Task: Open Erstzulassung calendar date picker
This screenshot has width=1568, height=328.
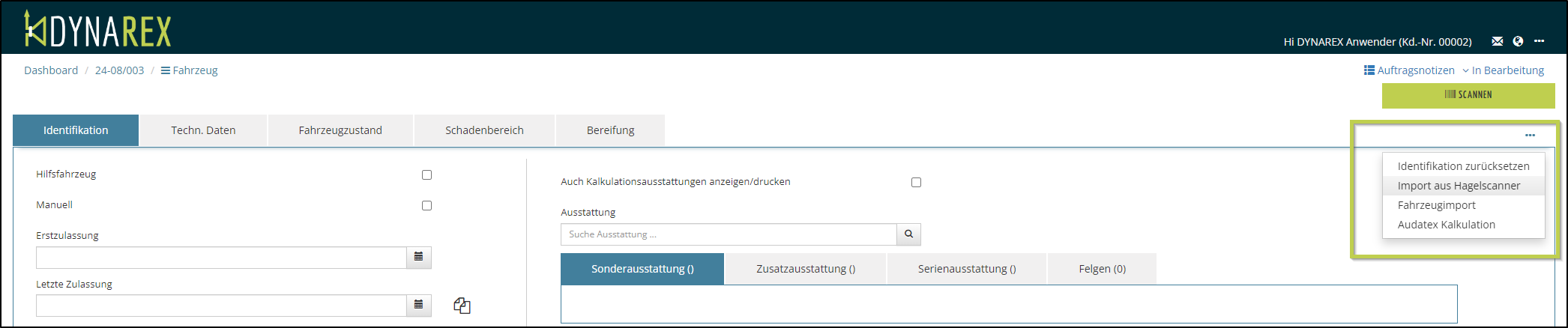Action: click(x=419, y=257)
